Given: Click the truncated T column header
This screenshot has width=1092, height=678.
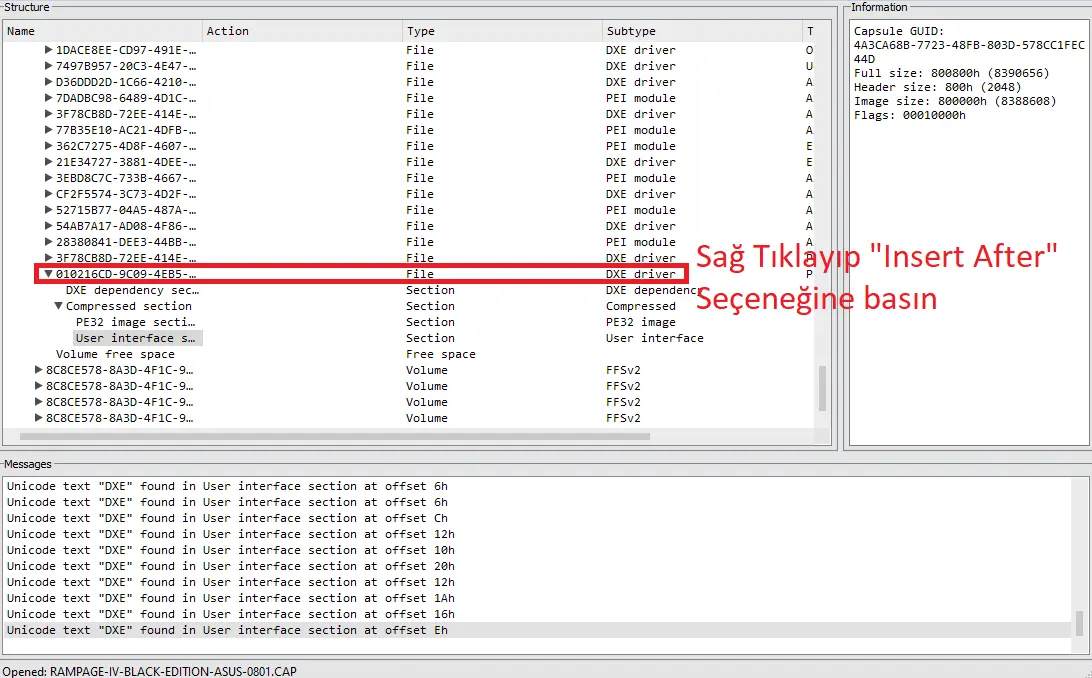Looking at the screenshot, I should 809,31.
